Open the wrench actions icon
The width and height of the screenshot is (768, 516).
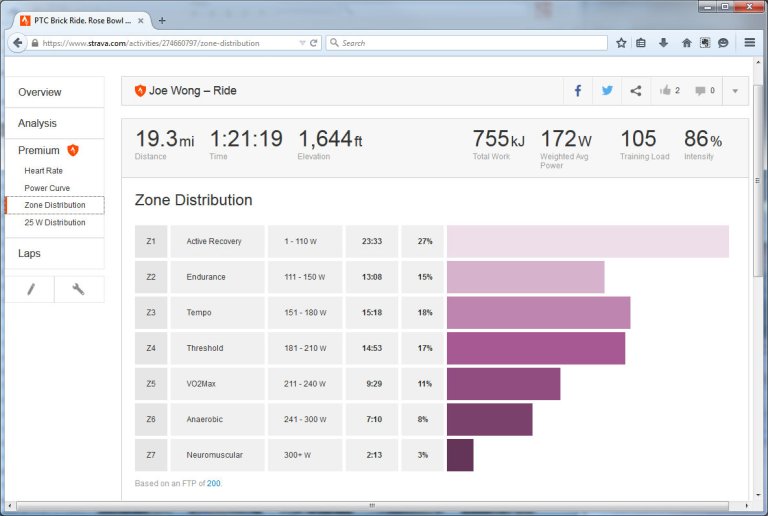point(78,289)
